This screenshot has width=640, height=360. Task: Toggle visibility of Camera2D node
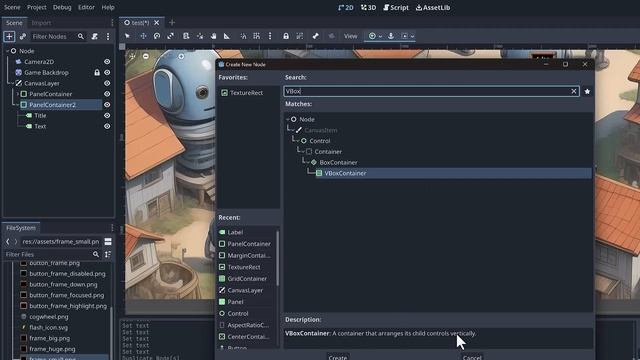(107, 62)
